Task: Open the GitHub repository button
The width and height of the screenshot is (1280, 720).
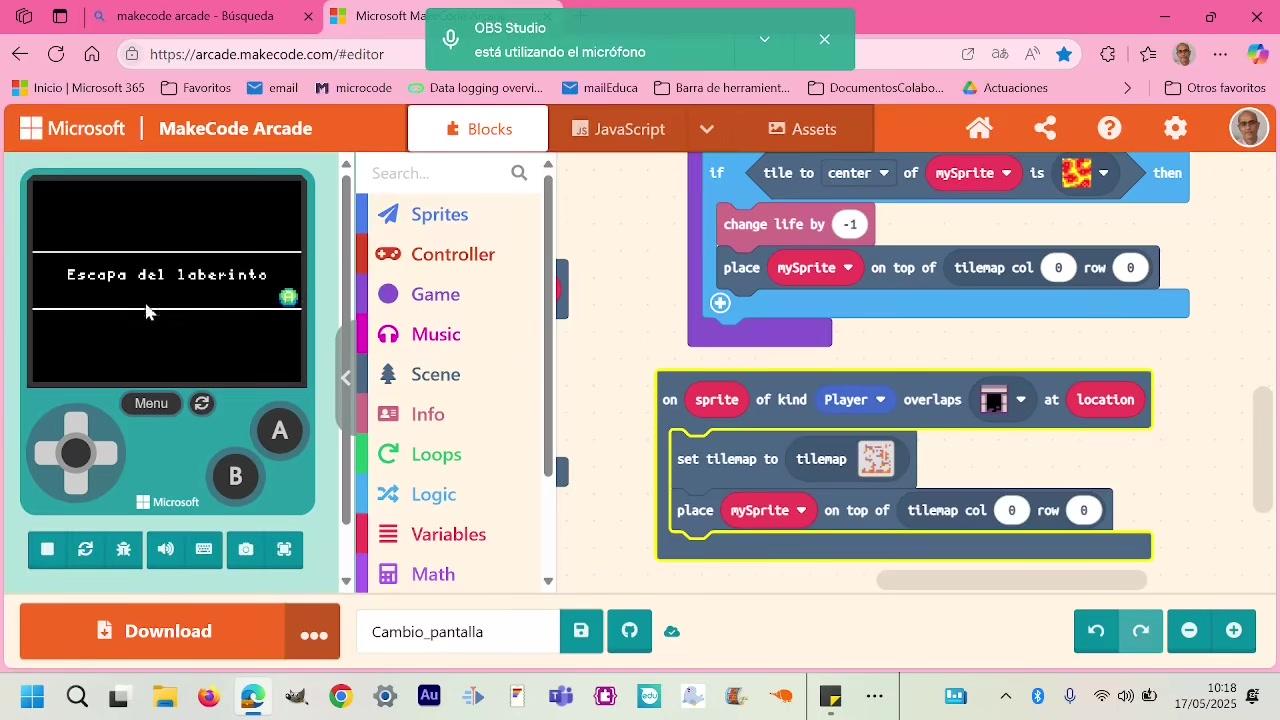Action: tap(629, 631)
